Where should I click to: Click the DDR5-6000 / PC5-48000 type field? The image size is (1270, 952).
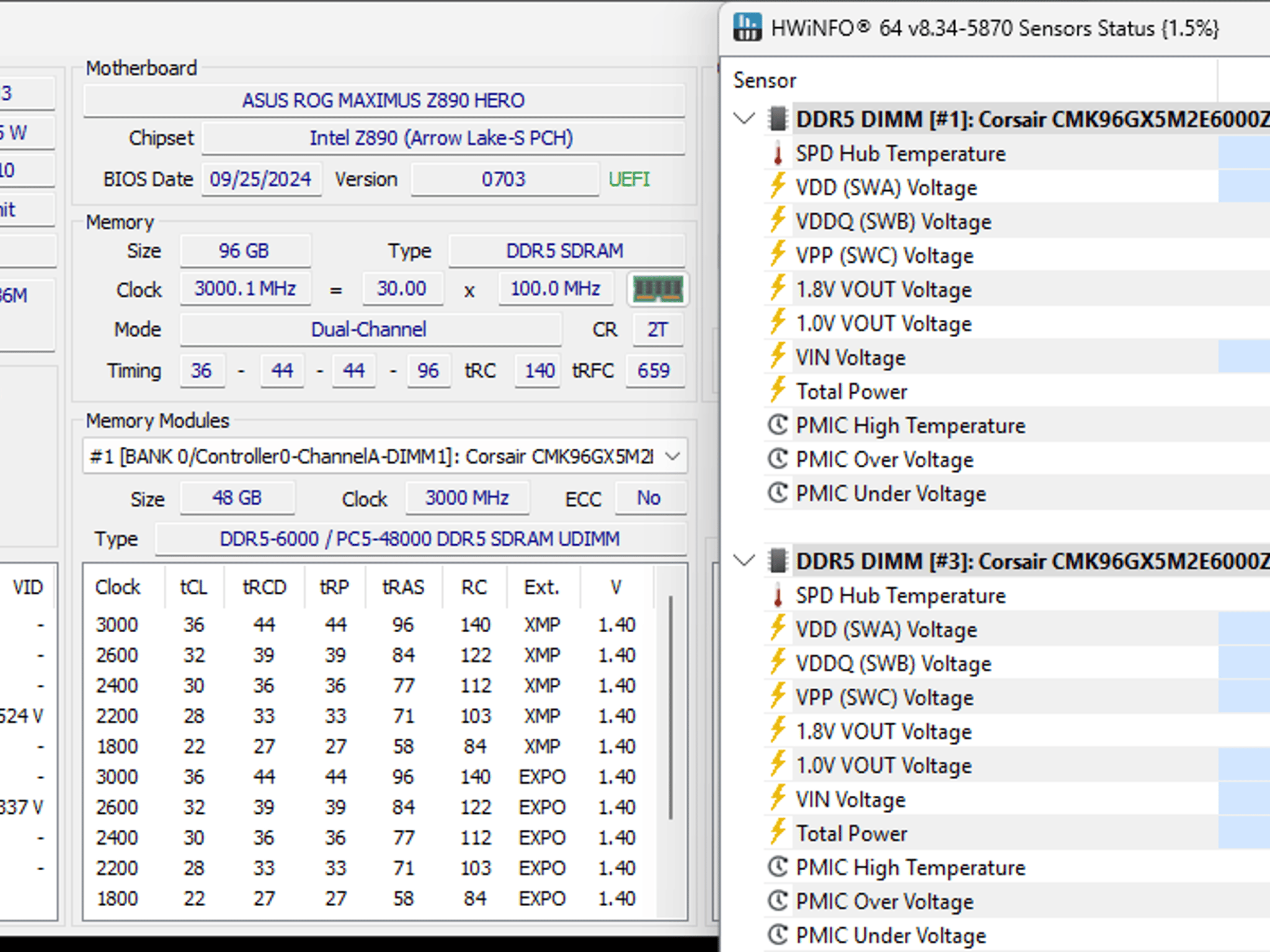420,539
